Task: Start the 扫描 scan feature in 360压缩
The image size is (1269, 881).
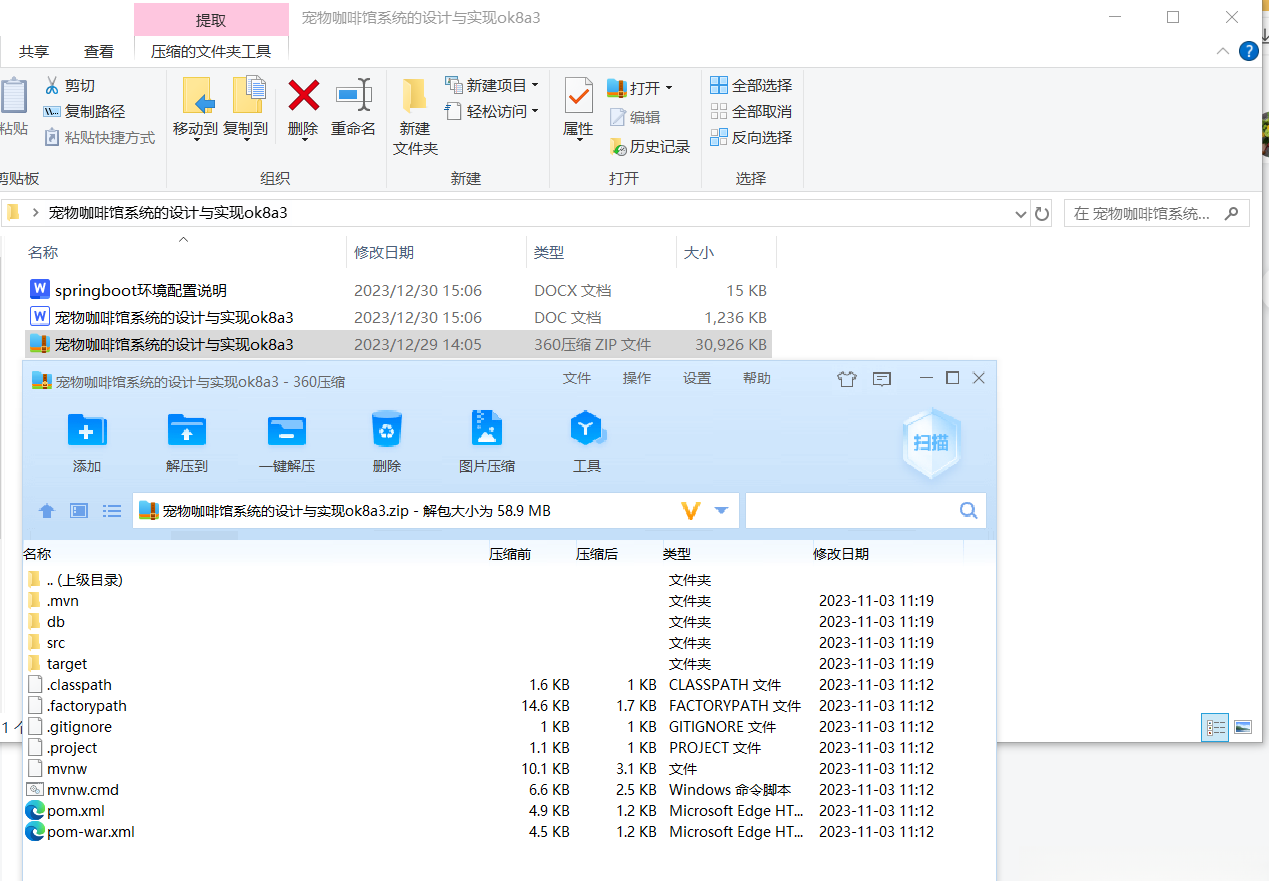Action: tap(931, 440)
